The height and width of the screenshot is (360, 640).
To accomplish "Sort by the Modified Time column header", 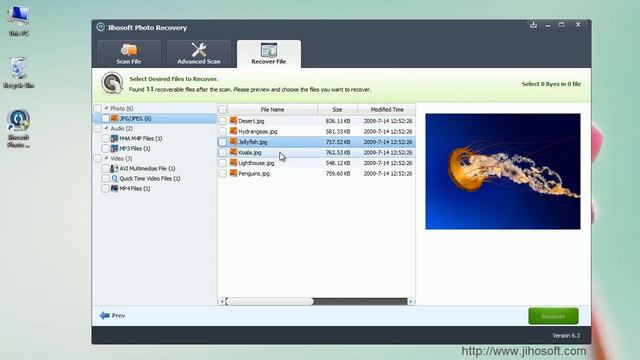I will point(387,109).
